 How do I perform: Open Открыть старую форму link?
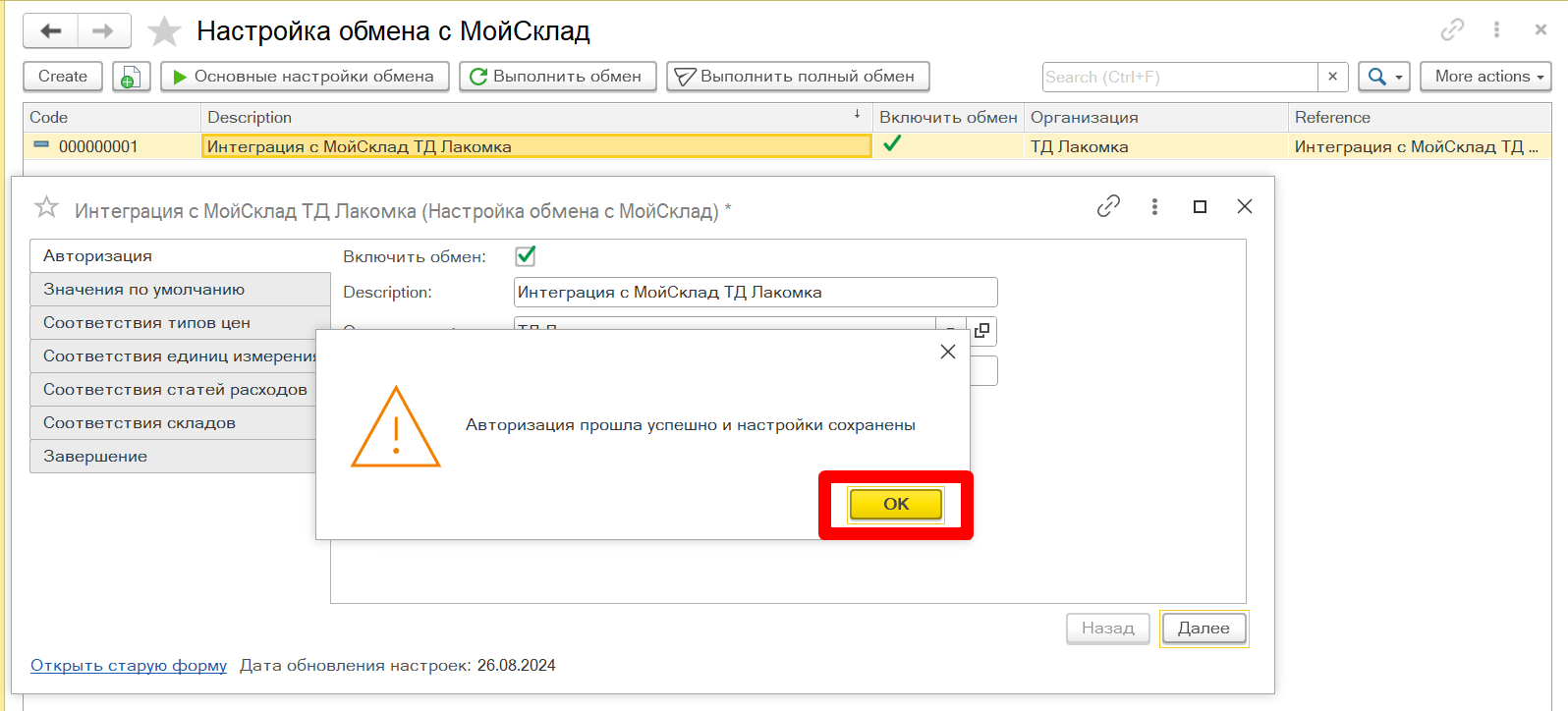point(129,666)
